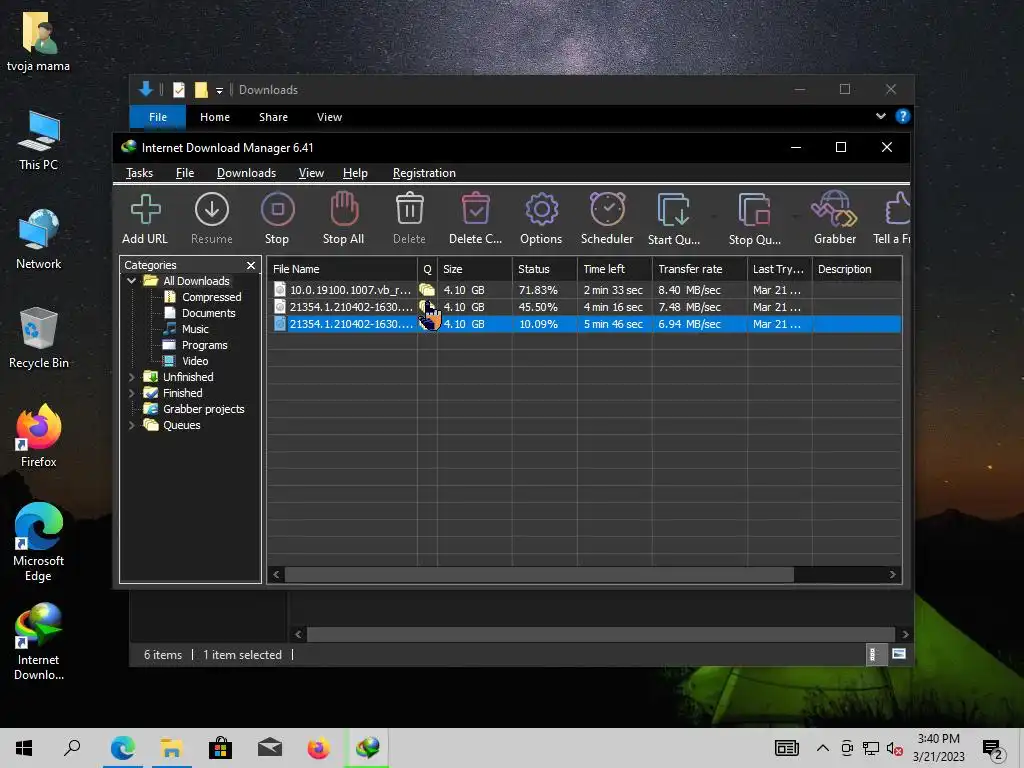Image resolution: width=1024 pixels, height=768 pixels.
Task: Select the Compressed category
Action: click(212, 297)
